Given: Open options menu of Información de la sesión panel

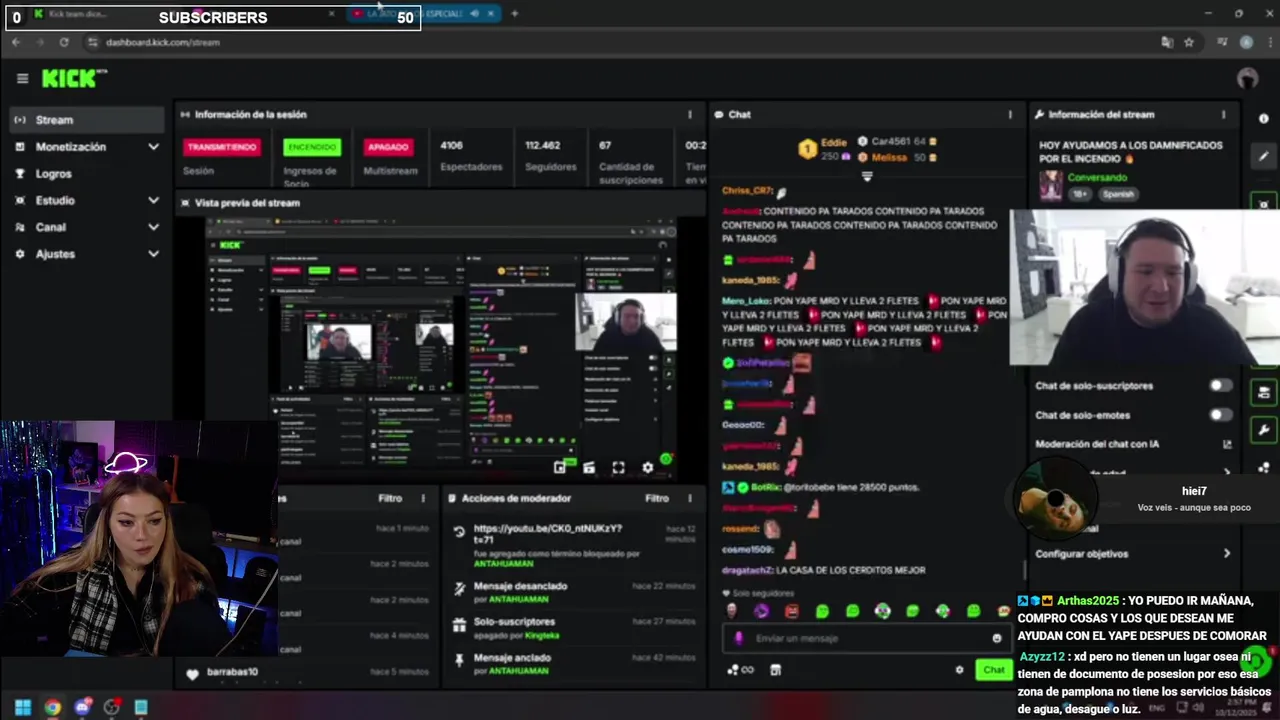Looking at the screenshot, I should (689, 114).
